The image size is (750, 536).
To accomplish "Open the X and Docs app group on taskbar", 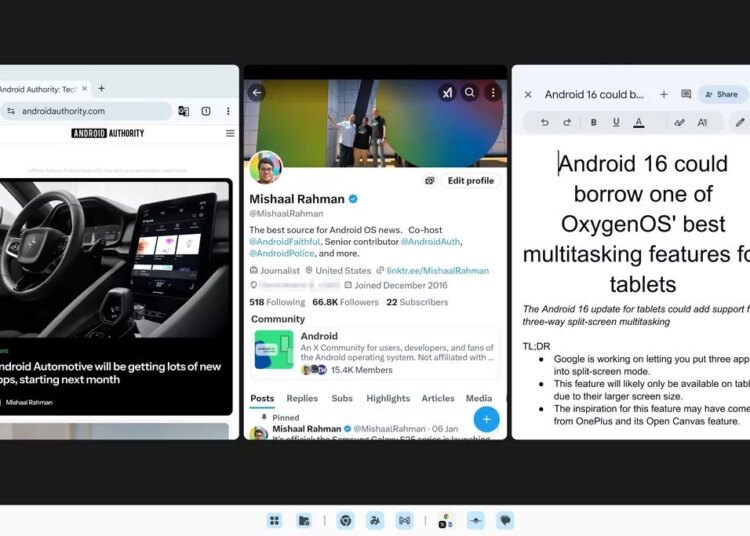I will click(x=445, y=520).
